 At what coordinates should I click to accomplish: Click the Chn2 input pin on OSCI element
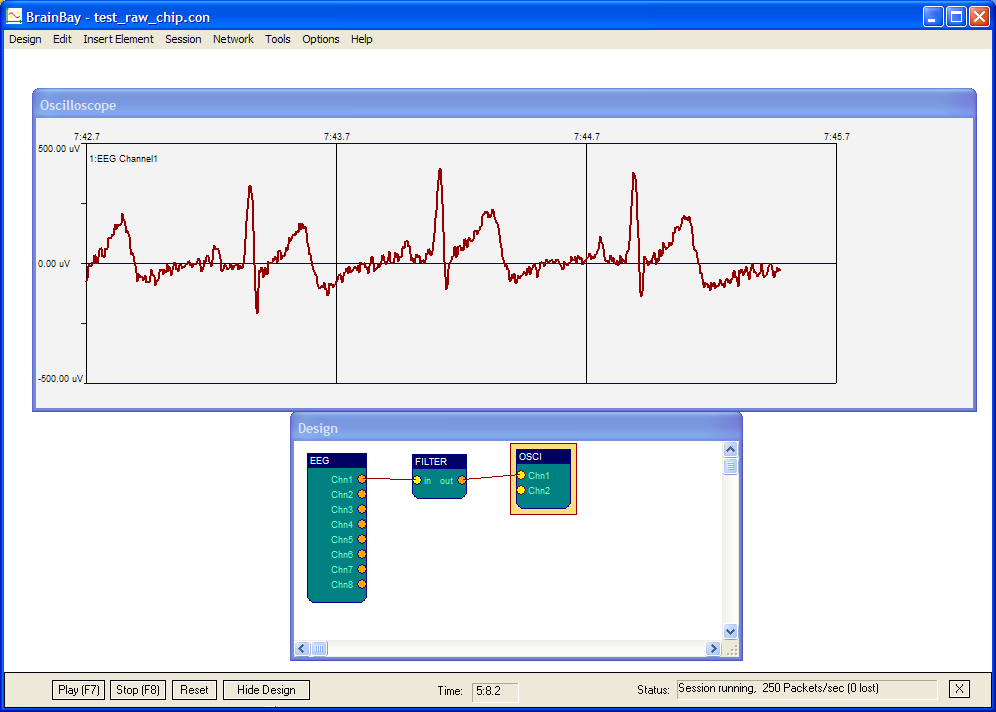tap(523, 490)
